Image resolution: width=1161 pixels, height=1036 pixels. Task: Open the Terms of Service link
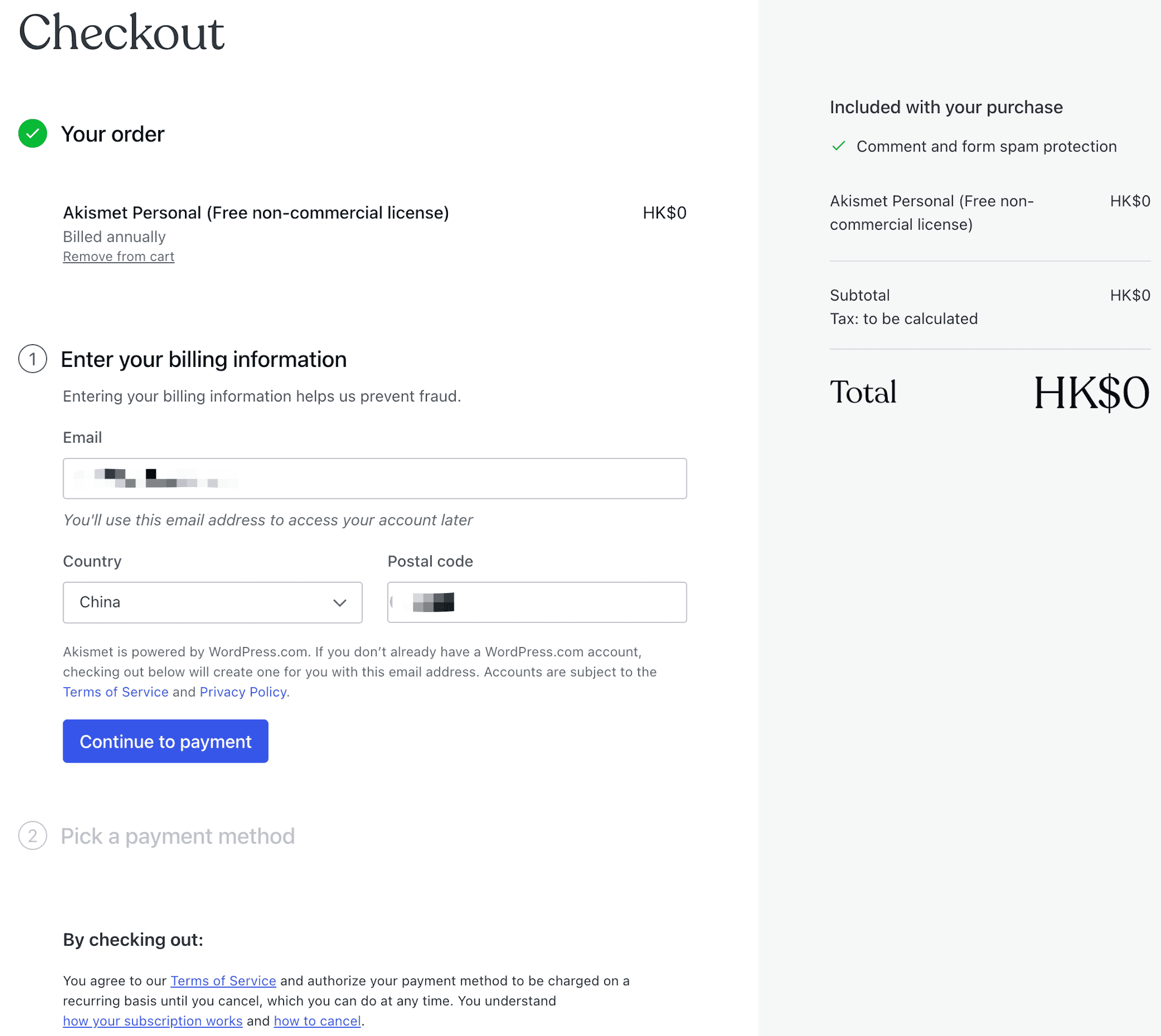pos(116,692)
